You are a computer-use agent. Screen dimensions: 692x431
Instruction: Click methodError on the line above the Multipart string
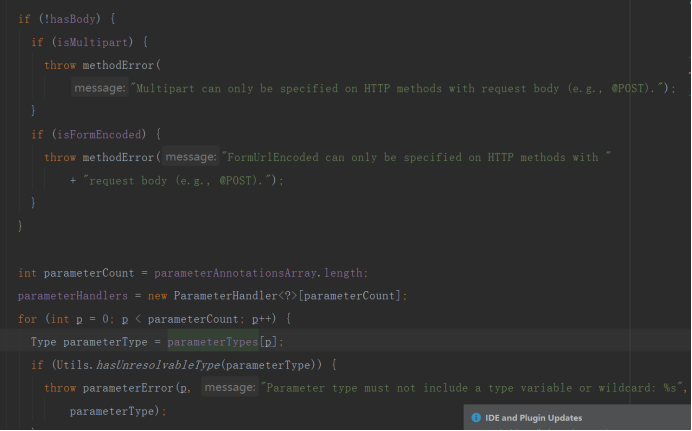point(118,65)
